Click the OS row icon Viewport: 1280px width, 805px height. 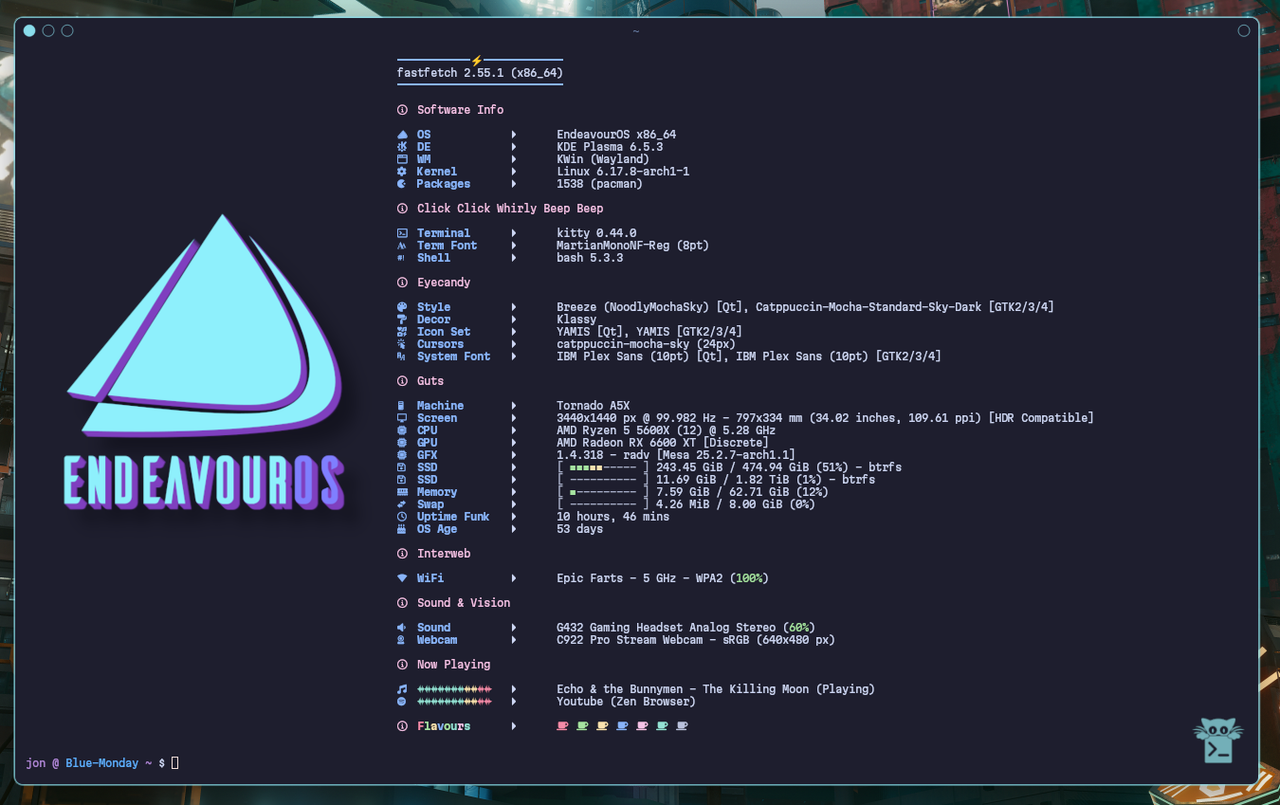pyautogui.click(x=402, y=135)
